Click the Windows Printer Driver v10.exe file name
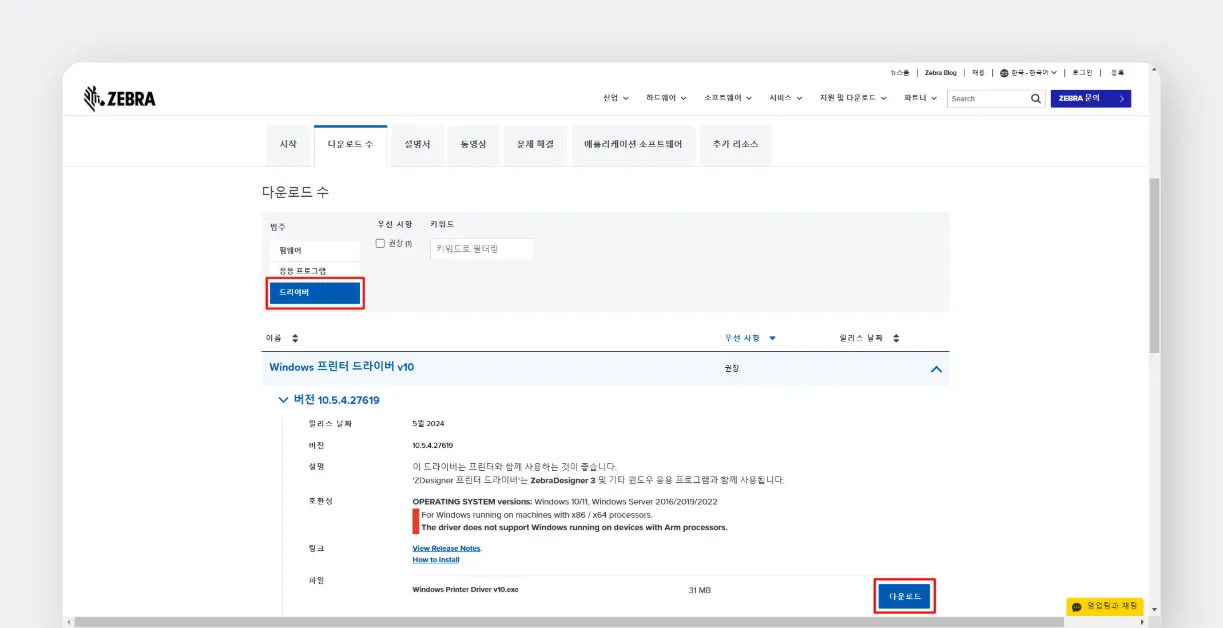Image resolution: width=1223 pixels, height=628 pixels. (x=465, y=590)
